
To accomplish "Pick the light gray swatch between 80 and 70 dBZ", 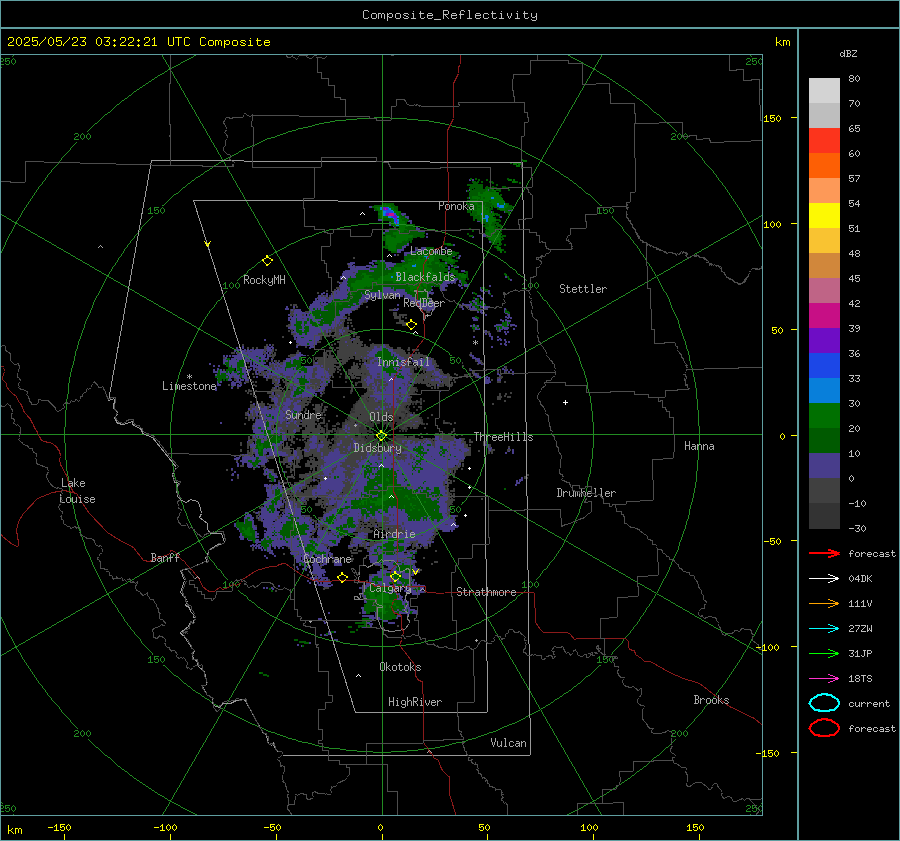I will tap(824, 91).
